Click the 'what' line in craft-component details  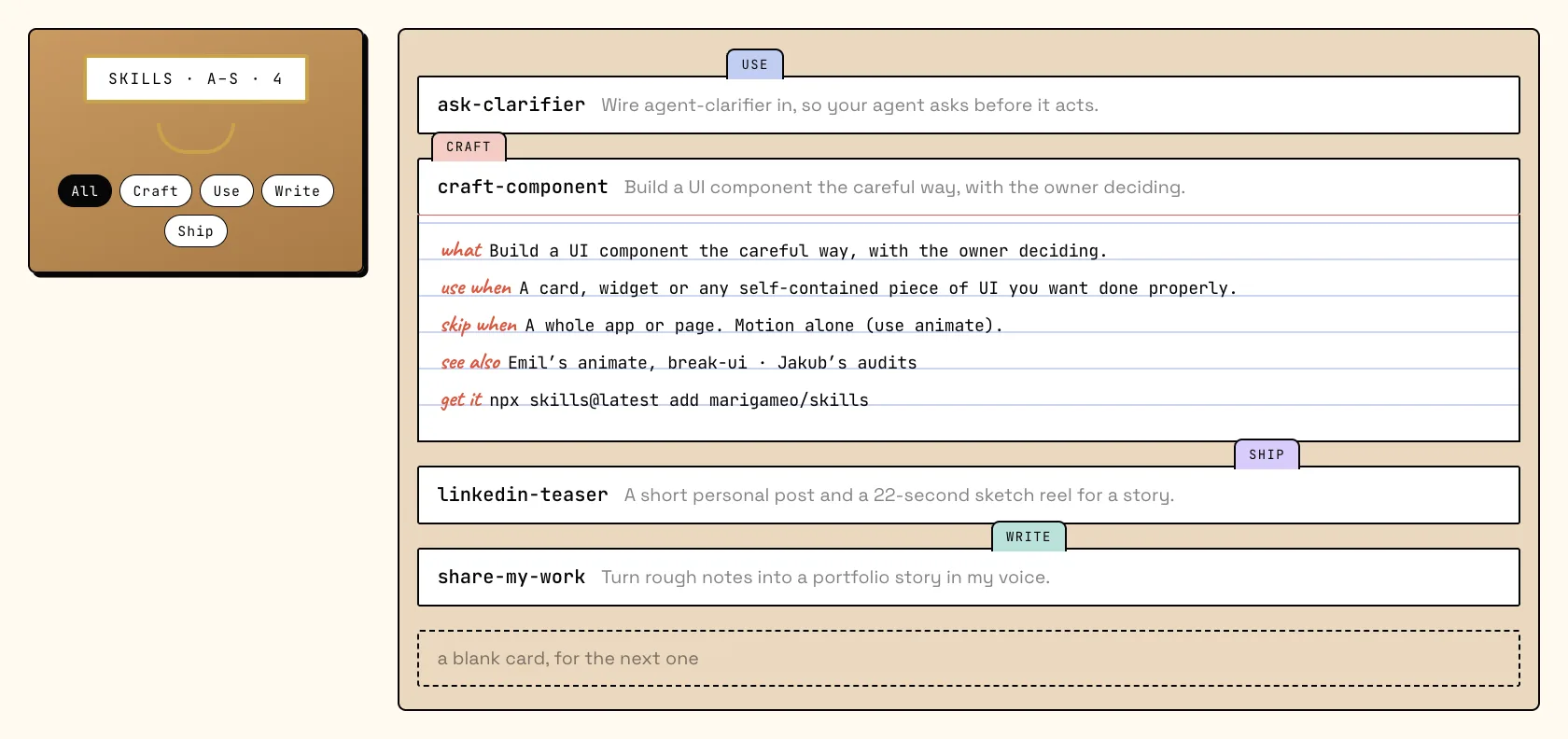coord(774,251)
